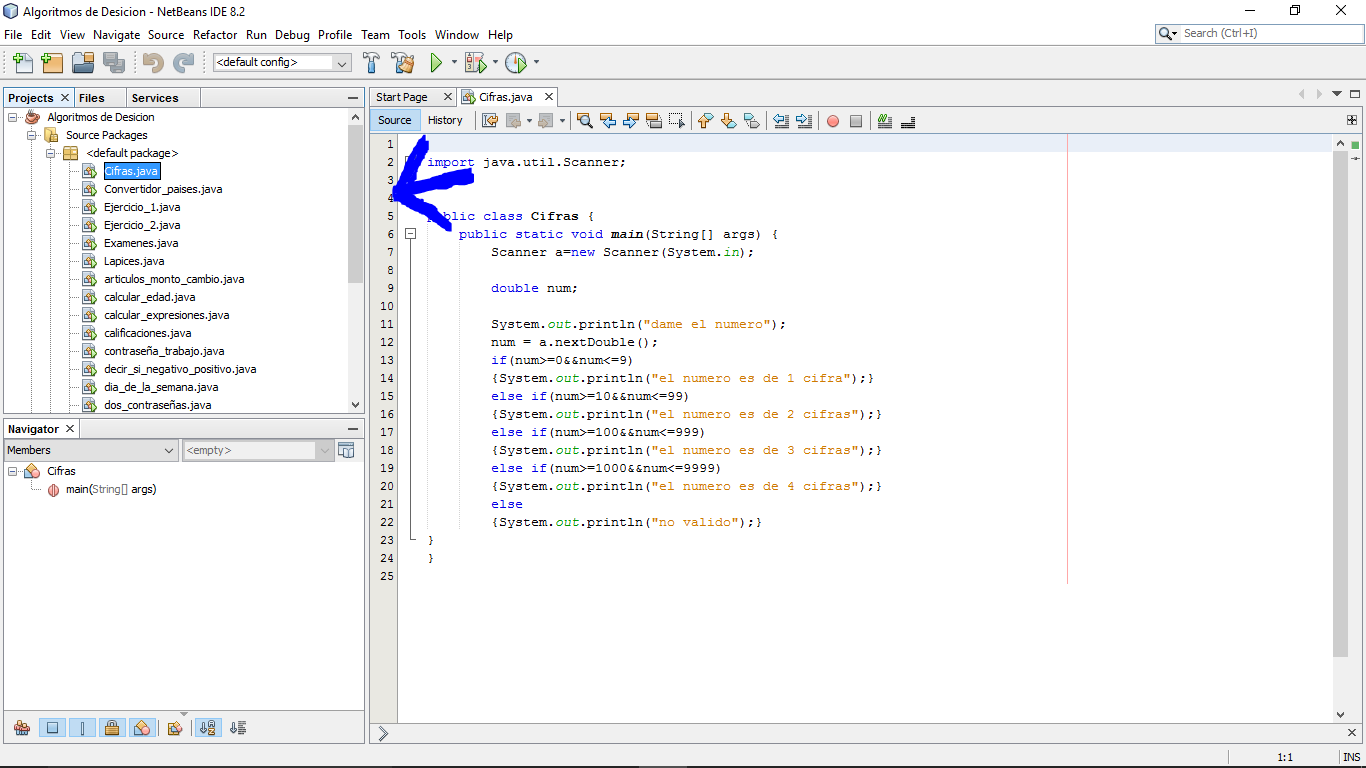Select the Debug Project icon
The width and height of the screenshot is (1366, 768).
coord(475,62)
